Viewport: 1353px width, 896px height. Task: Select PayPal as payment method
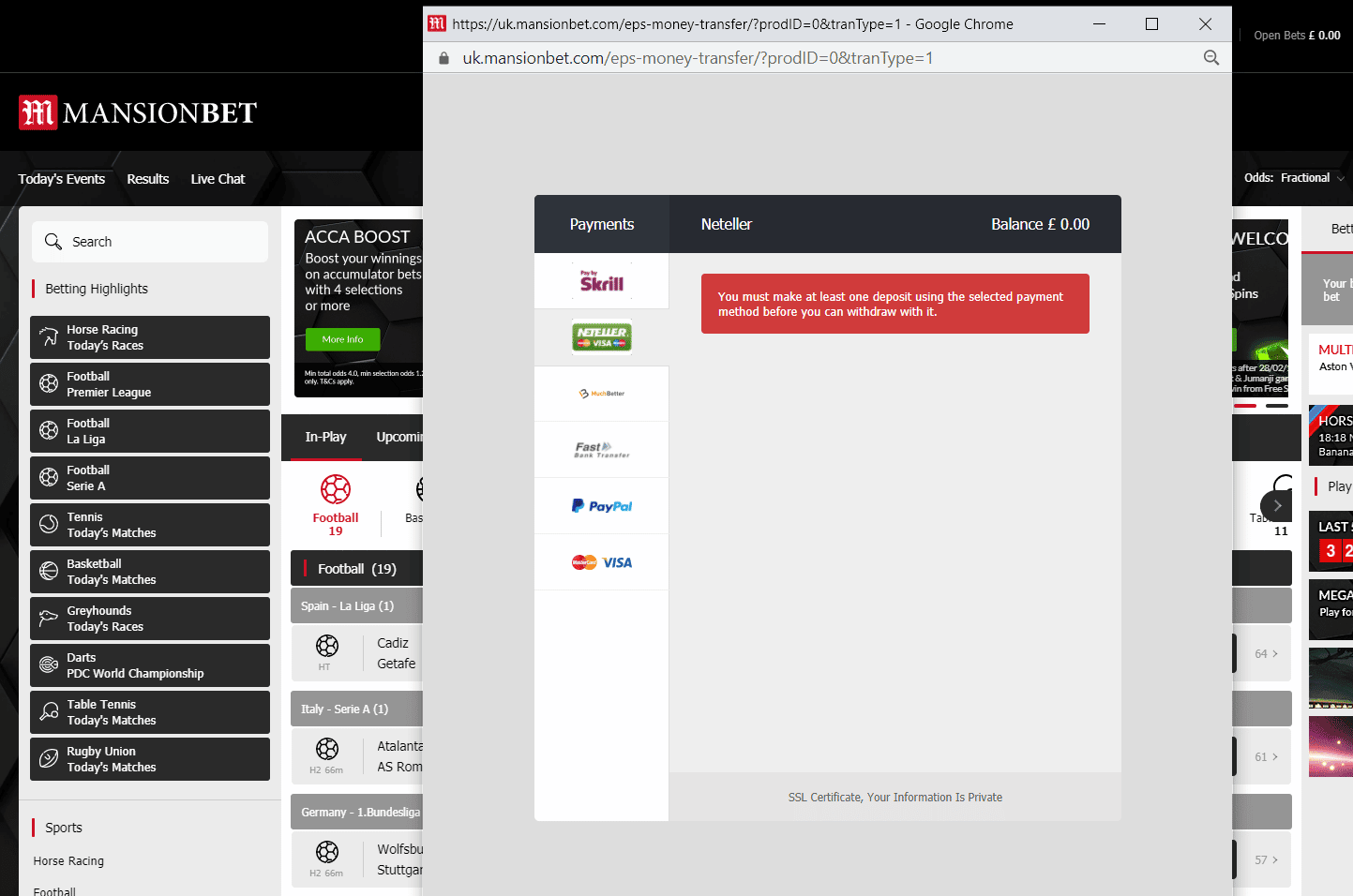click(601, 506)
